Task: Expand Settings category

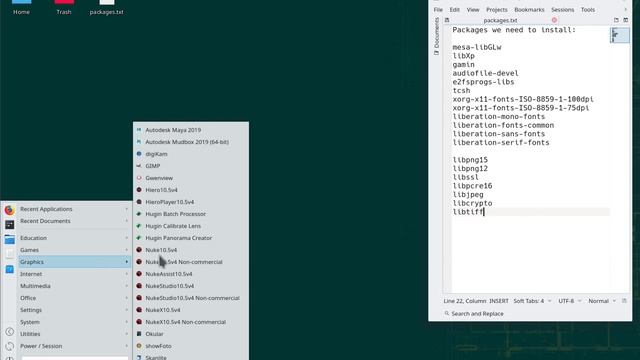Action: point(74,310)
